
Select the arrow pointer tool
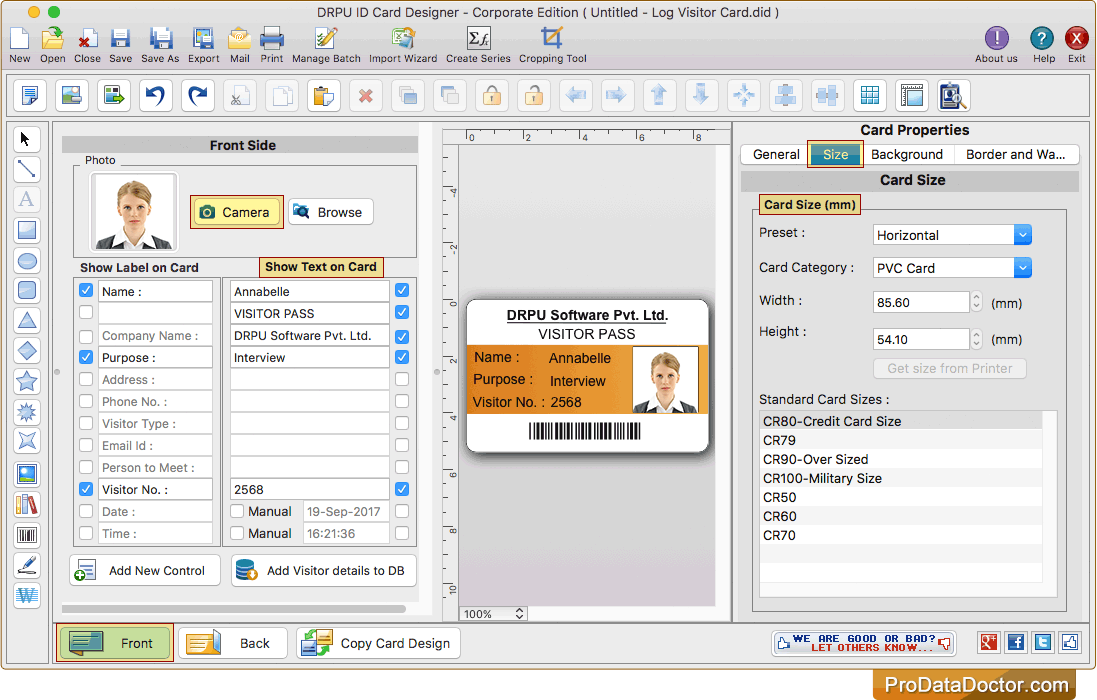click(27, 139)
